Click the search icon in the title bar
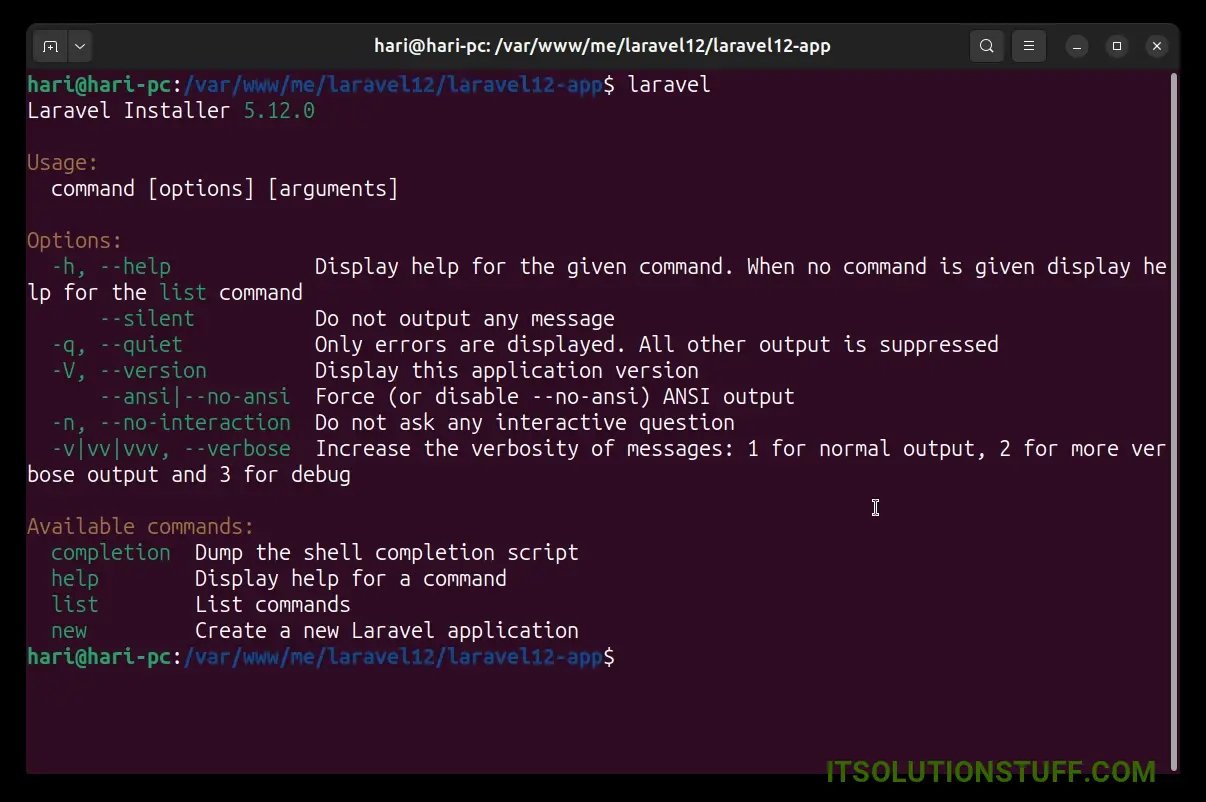 tap(987, 46)
